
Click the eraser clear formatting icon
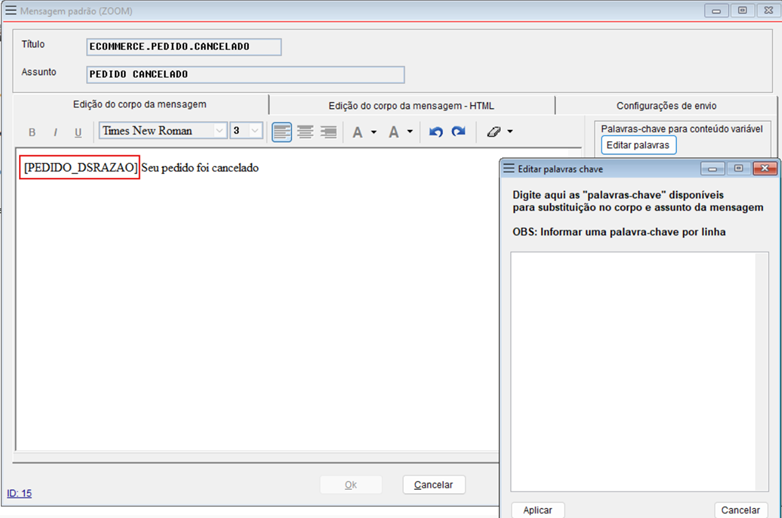click(x=493, y=131)
